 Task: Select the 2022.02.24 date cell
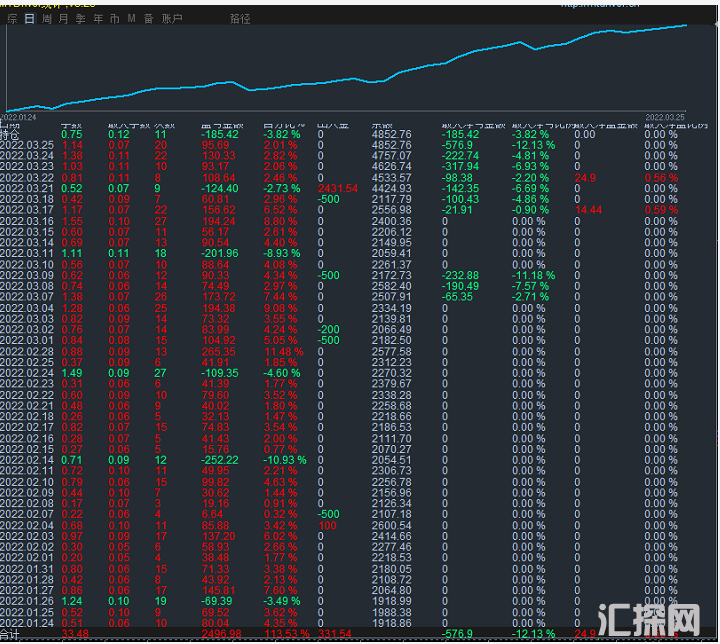[27, 373]
